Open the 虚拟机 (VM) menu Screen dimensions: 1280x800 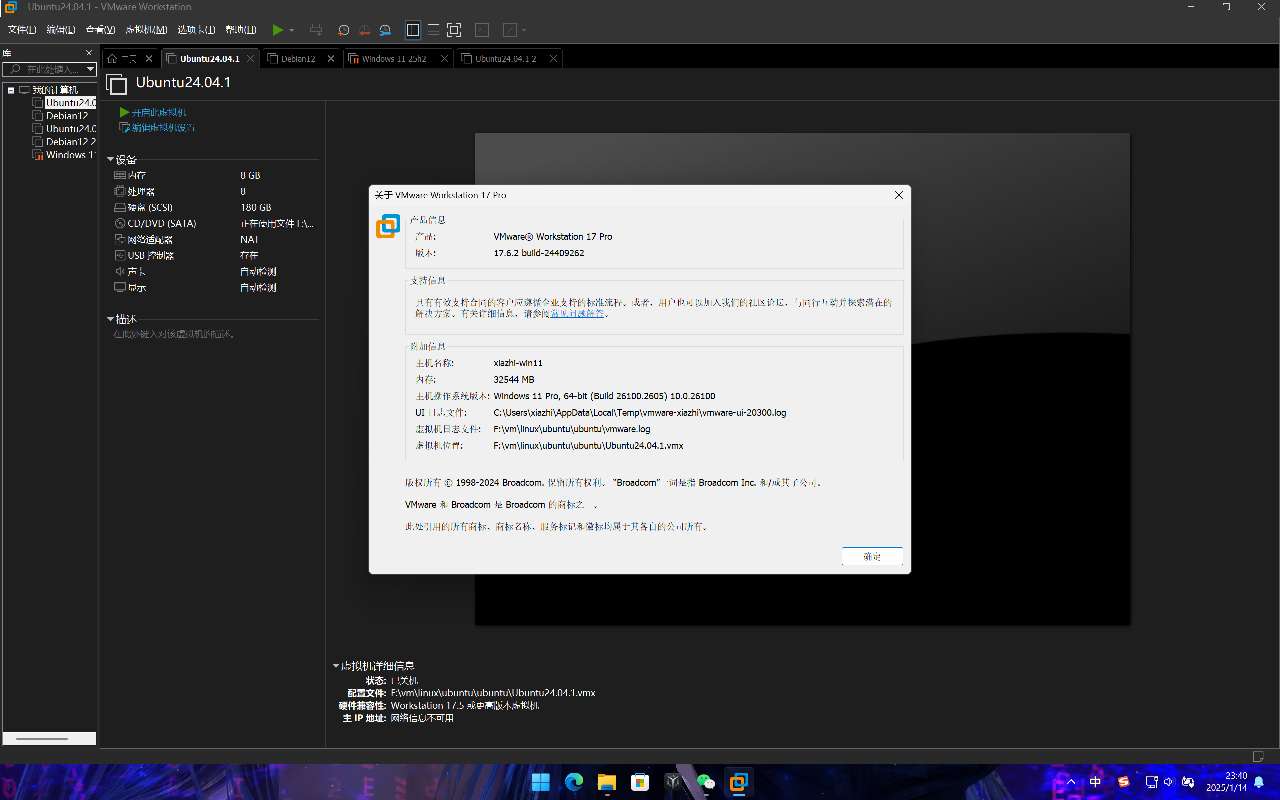pos(146,30)
